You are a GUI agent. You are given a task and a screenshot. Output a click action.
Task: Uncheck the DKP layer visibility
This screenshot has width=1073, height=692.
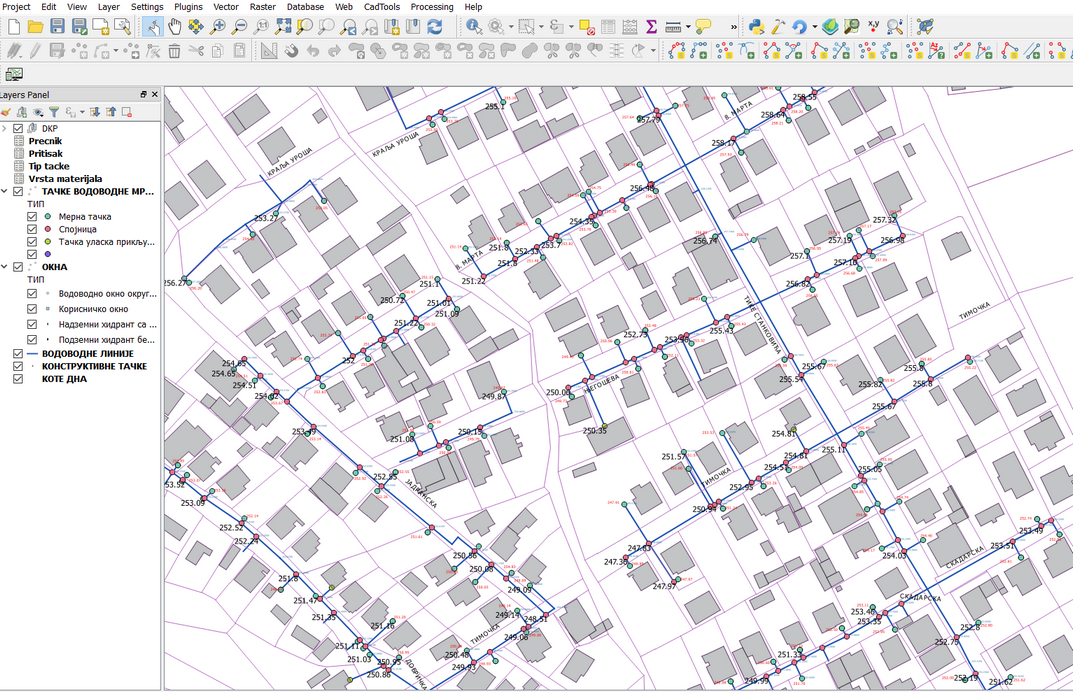tap(19, 129)
